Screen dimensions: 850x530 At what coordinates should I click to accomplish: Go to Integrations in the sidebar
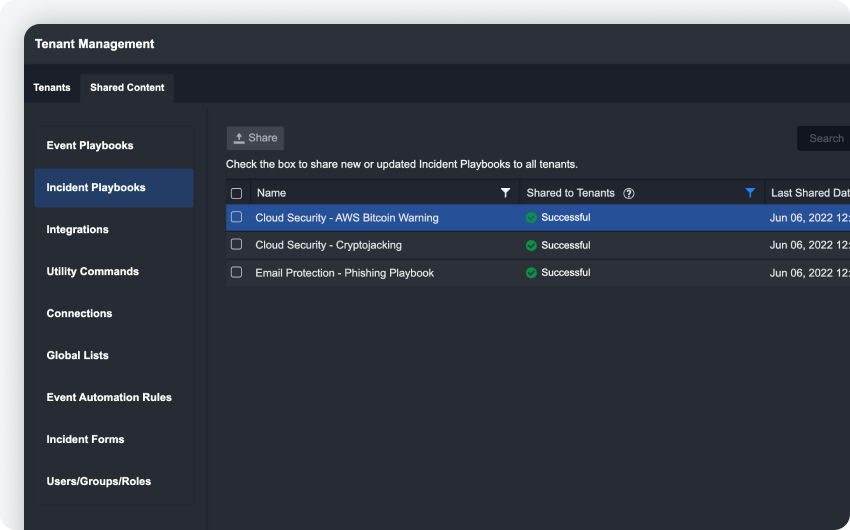(78, 230)
